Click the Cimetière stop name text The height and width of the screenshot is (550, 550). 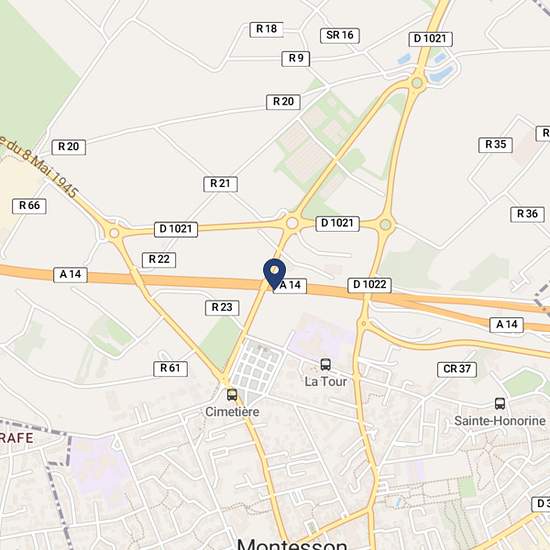pos(232,411)
